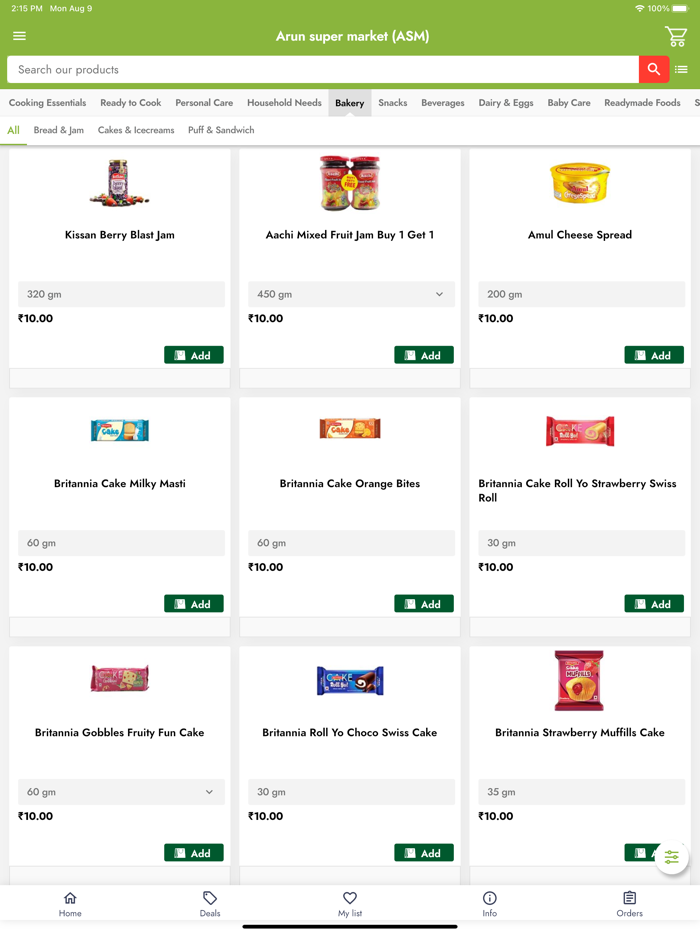The width and height of the screenshot is (700, 934).
Task: Add Amul Cheese Spread to cart
Action: [x=653, y=354]
